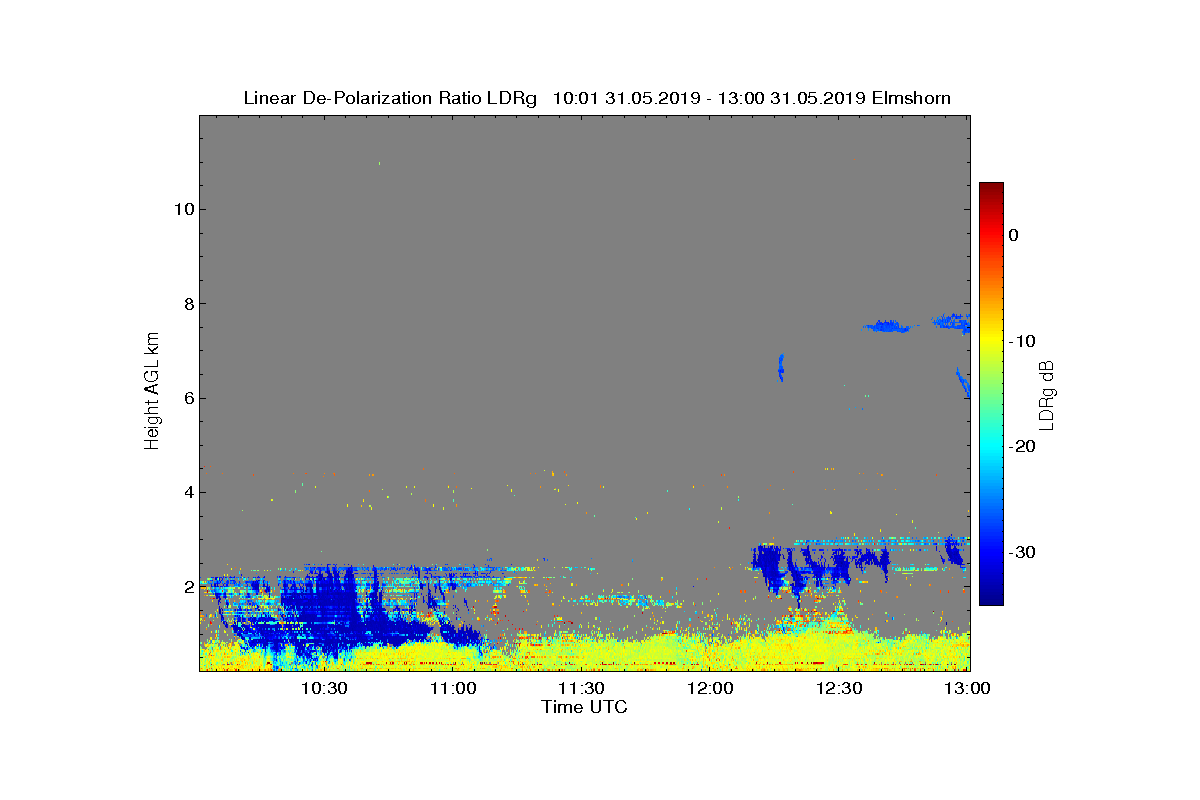The image size is (1200, 800).
Task: Click the dark blue bottom of colorbar
Action: (991, 599)
